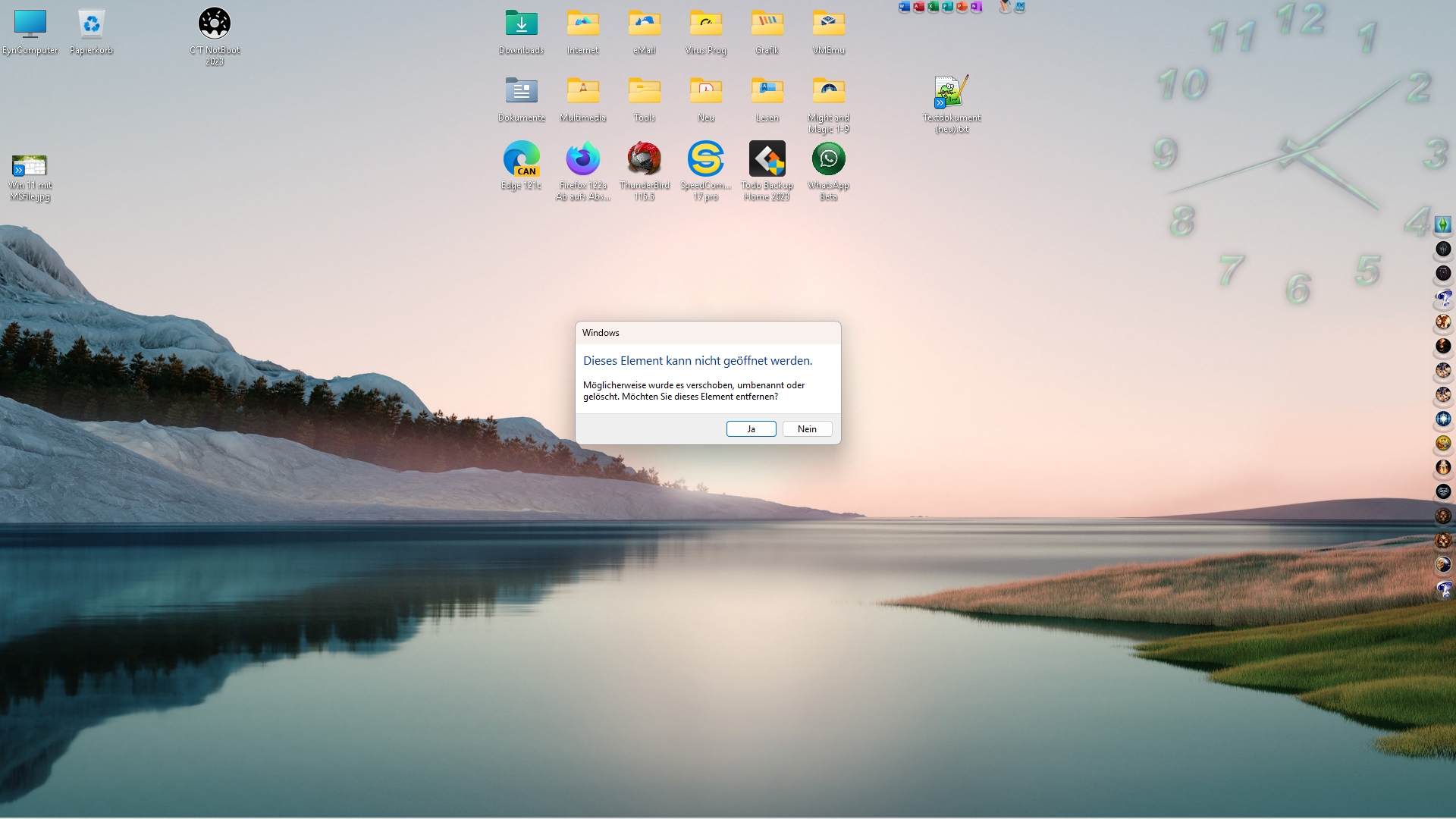Select Edge 121c CAN shortcut
The height and width of the screenshot is (819, 1456).
tap(521, 159)
